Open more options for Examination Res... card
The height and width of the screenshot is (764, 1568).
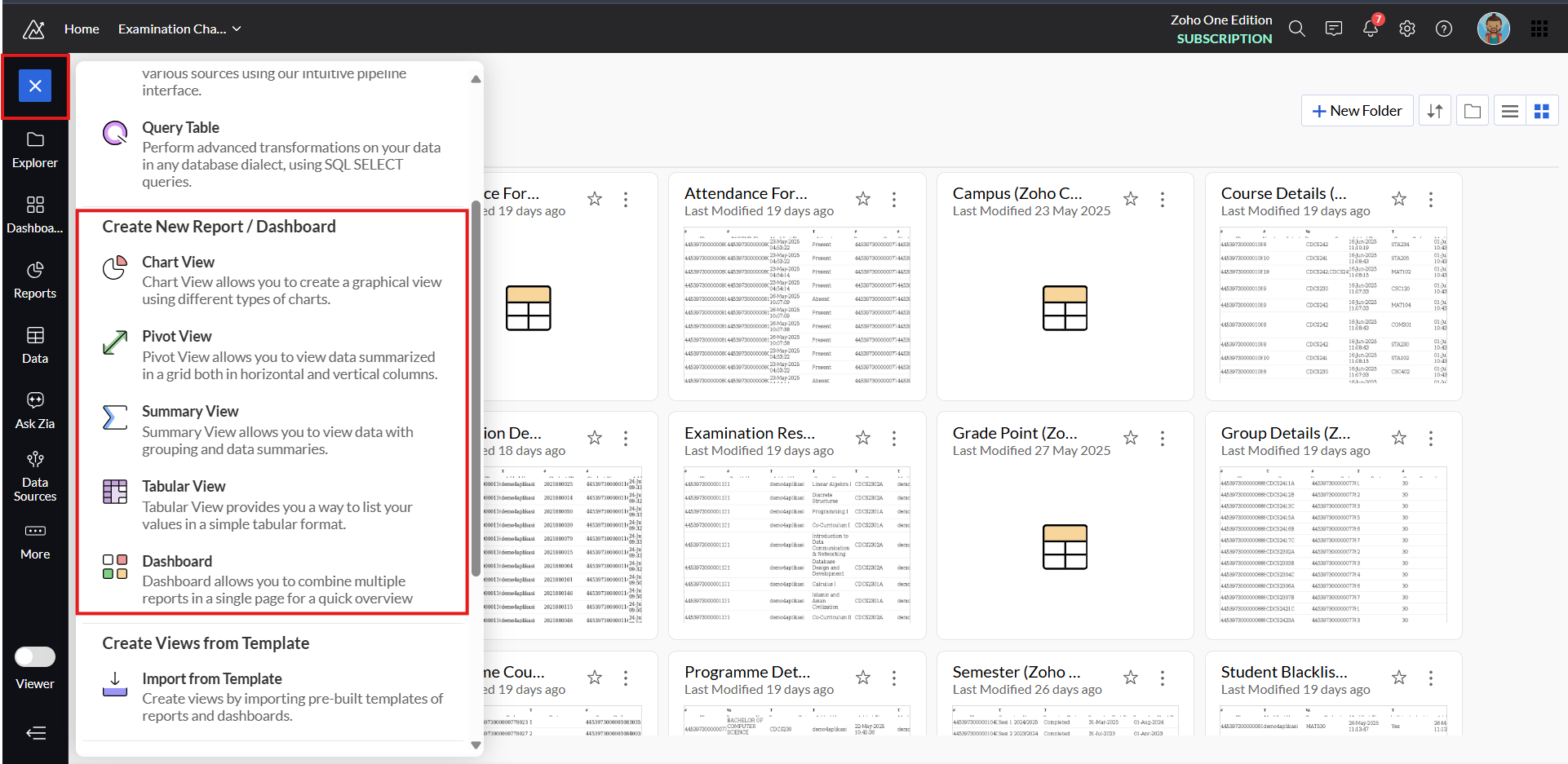(894, 439)
